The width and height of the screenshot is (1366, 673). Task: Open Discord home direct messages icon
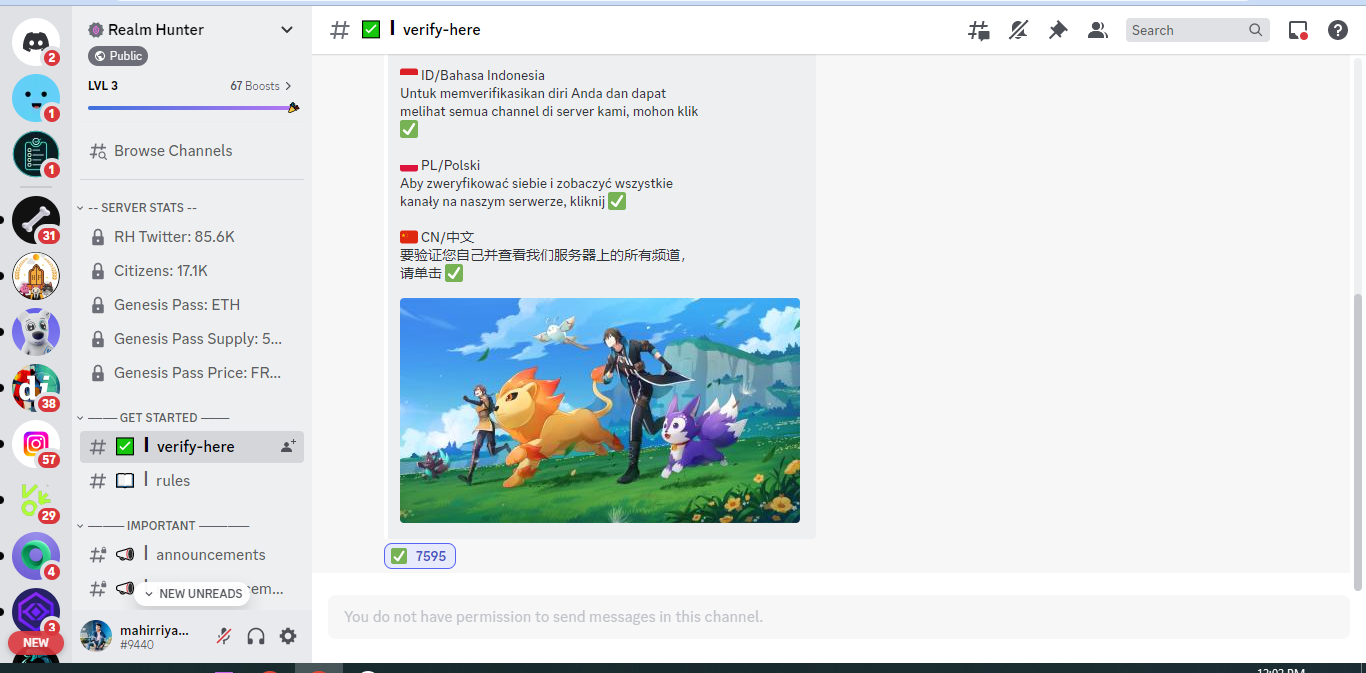[x=36, y=42]
